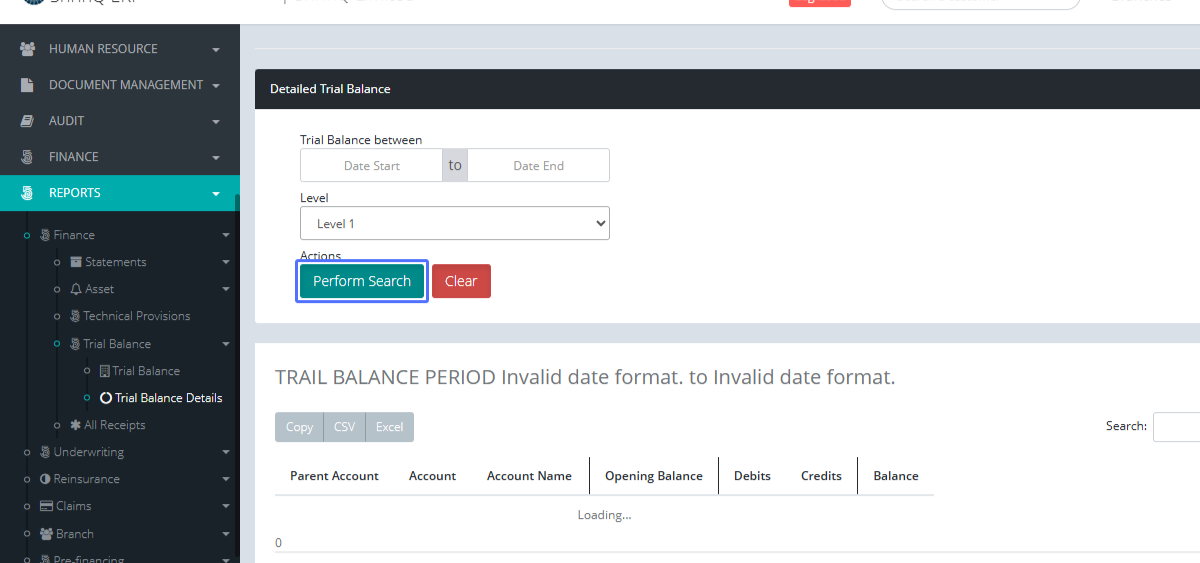The image size is (1200, 563).
Task: Expand the Underwriting reports arrow
Action: [226, 452]
